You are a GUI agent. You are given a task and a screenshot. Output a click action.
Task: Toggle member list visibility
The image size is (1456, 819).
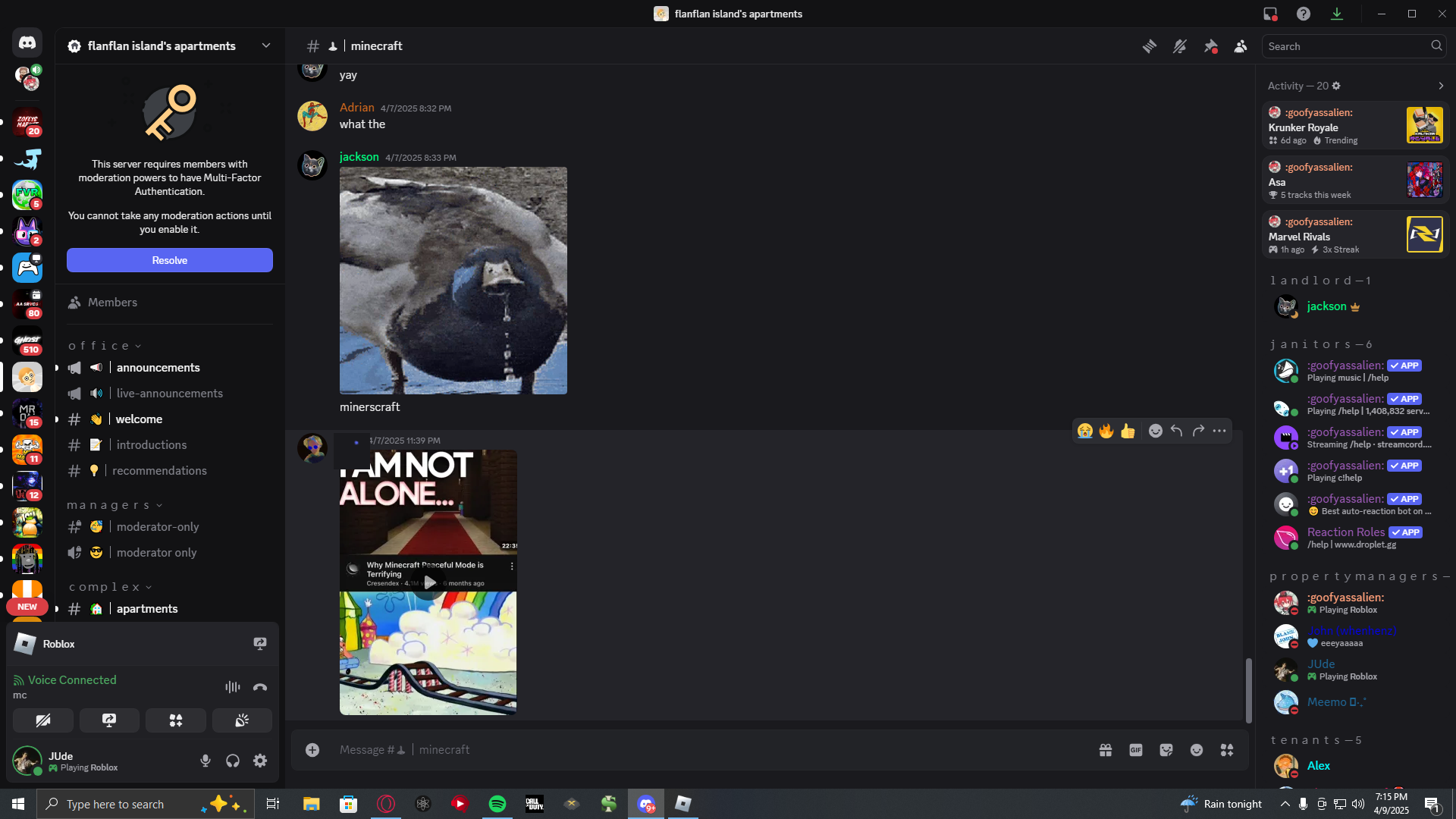[1241, 46]
